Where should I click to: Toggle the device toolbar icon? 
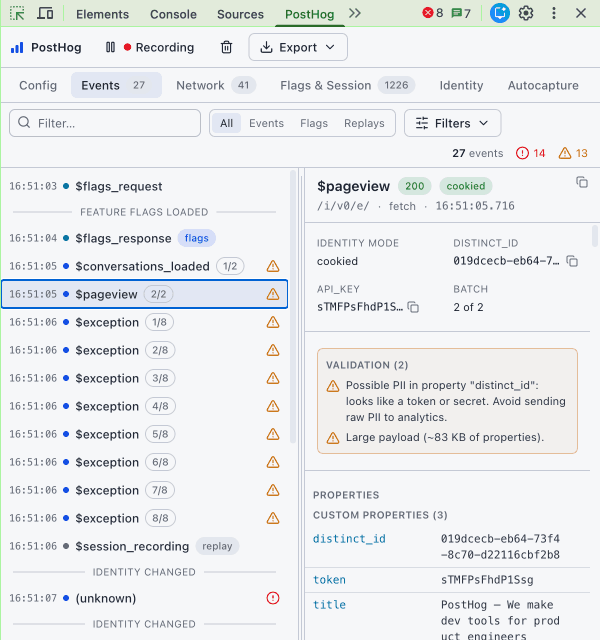coord(45,13)
